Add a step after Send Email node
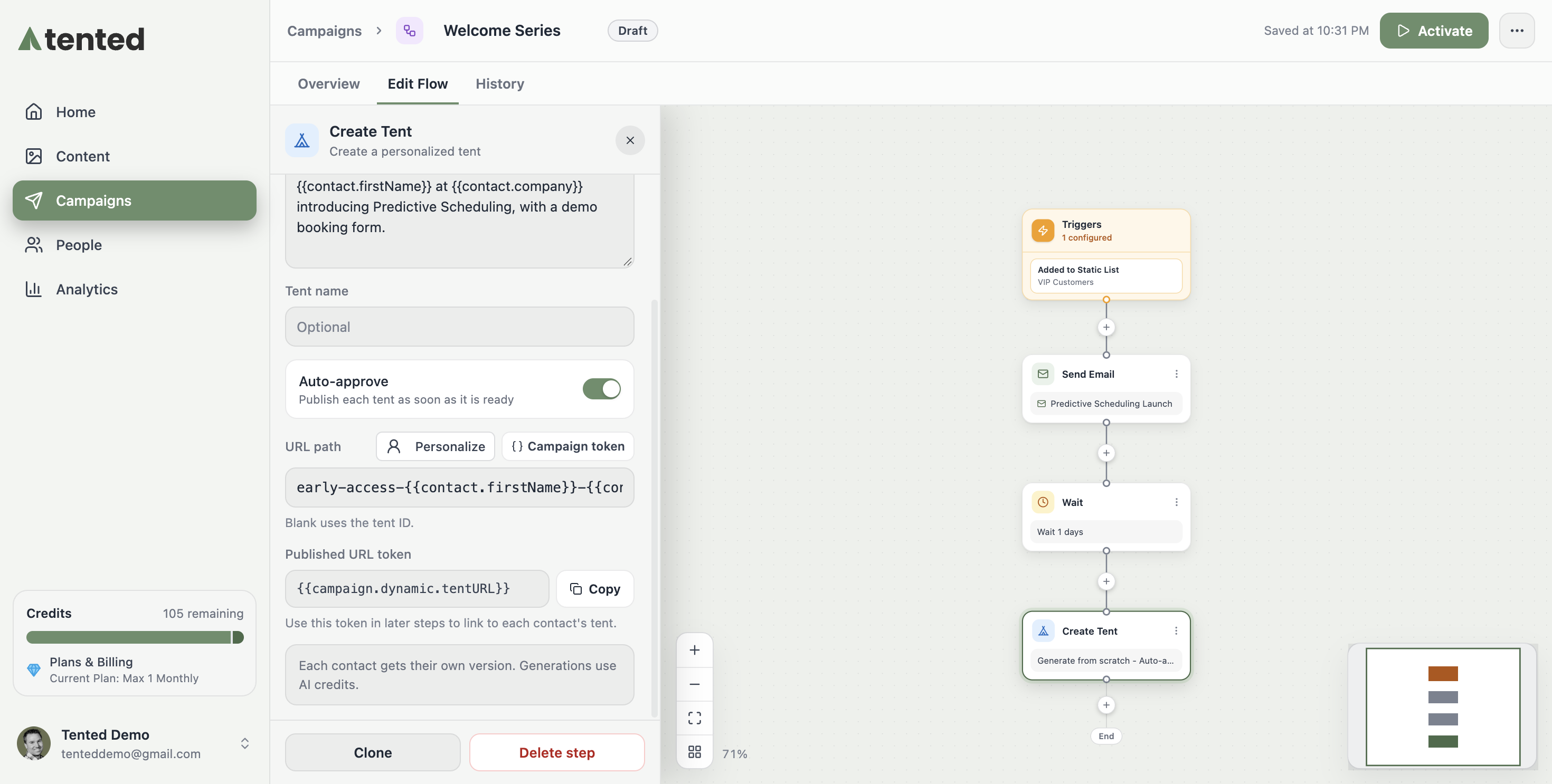 coord(1105,453)
